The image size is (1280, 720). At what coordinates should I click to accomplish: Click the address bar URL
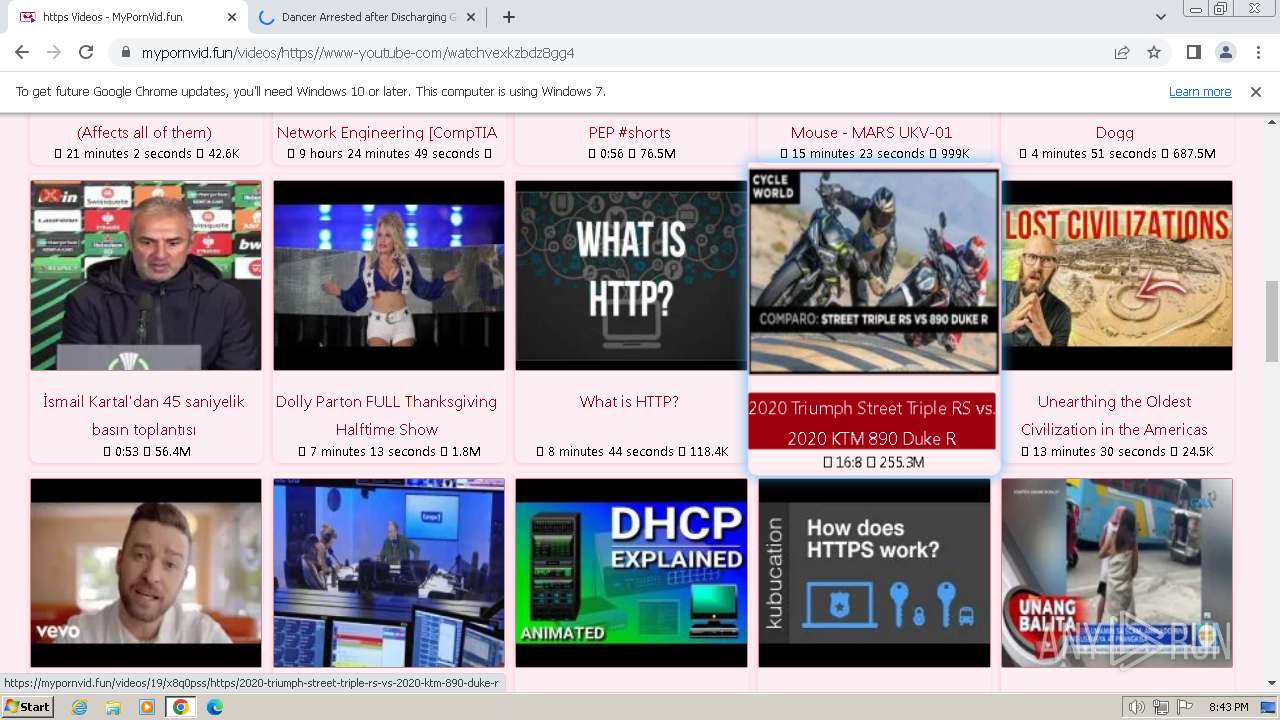[358, 53]
